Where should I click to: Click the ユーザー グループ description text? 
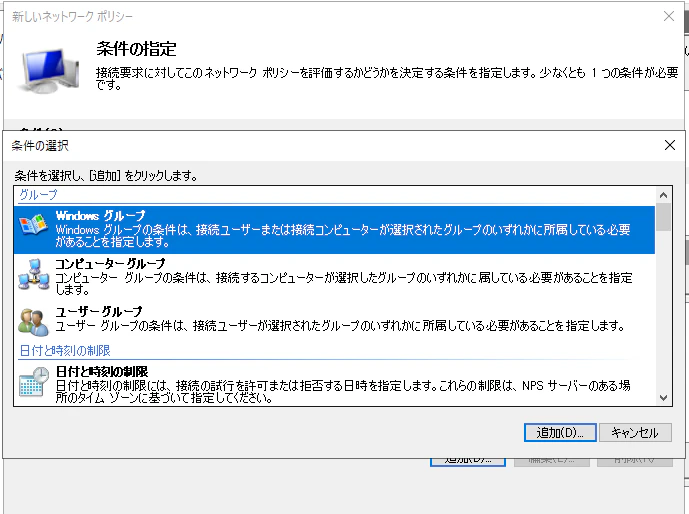click(x=340, y=326)
